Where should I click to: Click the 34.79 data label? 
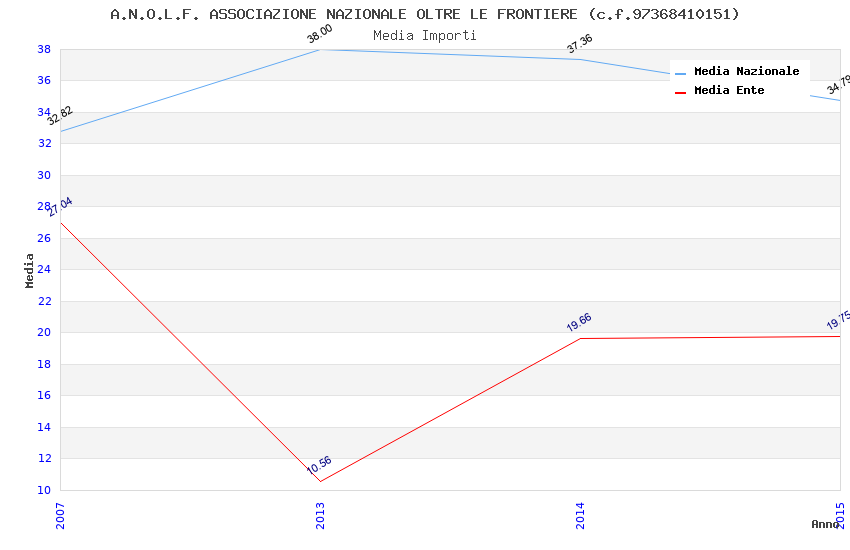838,85
